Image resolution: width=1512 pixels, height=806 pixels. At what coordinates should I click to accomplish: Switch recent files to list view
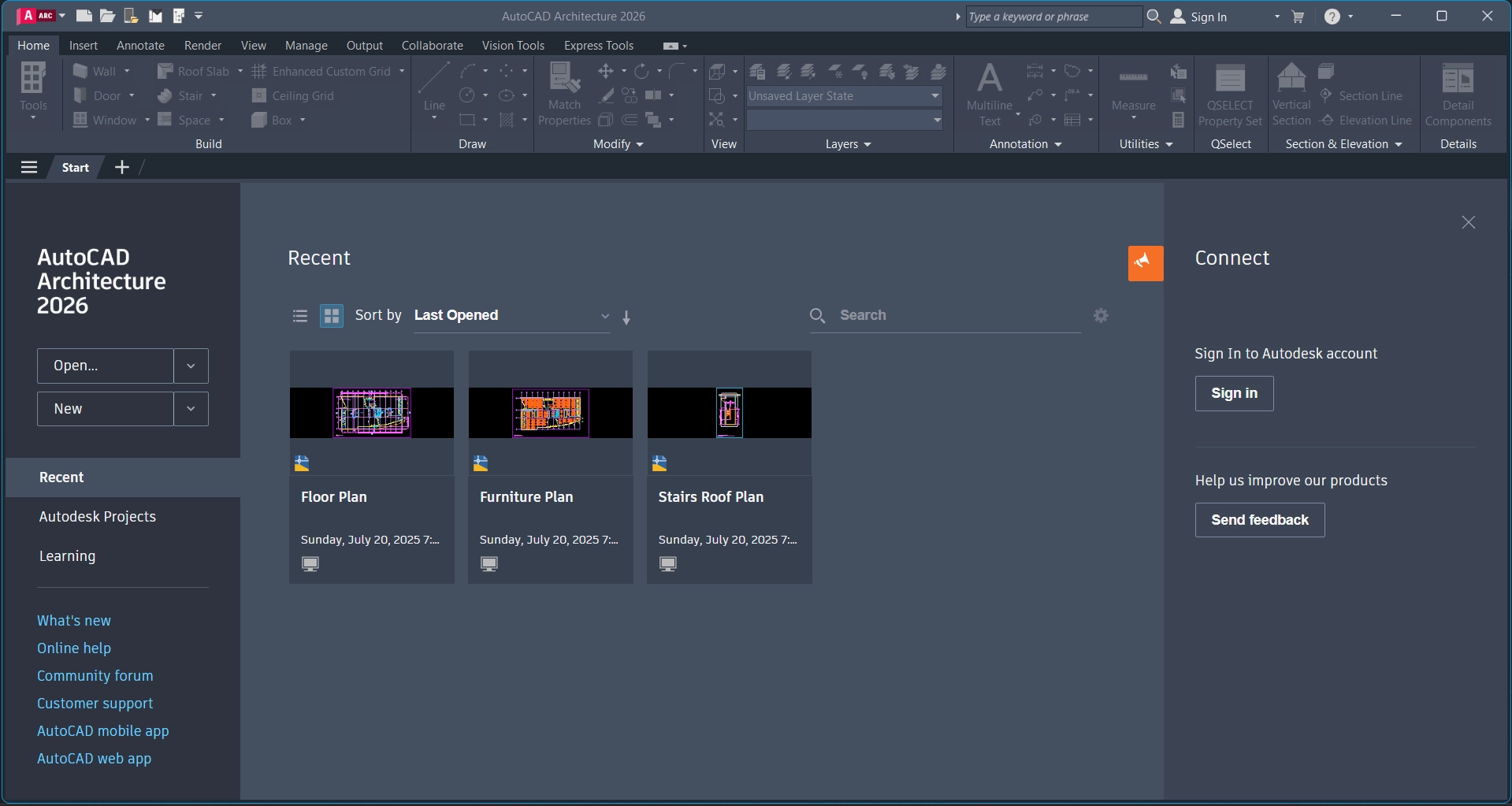(299, 316)
